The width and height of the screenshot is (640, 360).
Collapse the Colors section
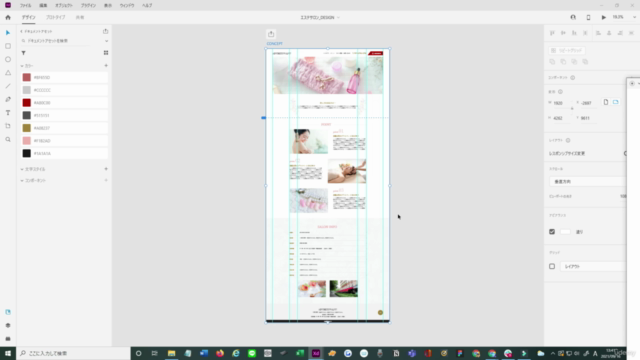pos(22,66)
